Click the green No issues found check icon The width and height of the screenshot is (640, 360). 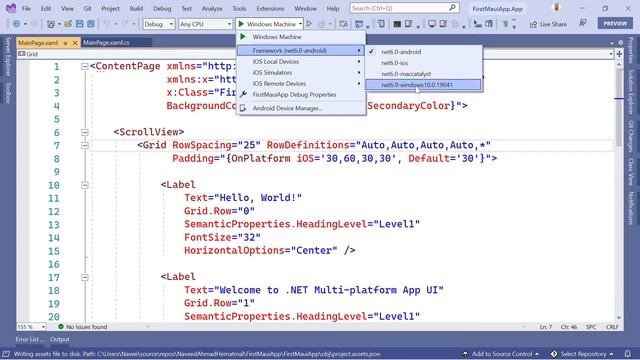pos(61,327)
